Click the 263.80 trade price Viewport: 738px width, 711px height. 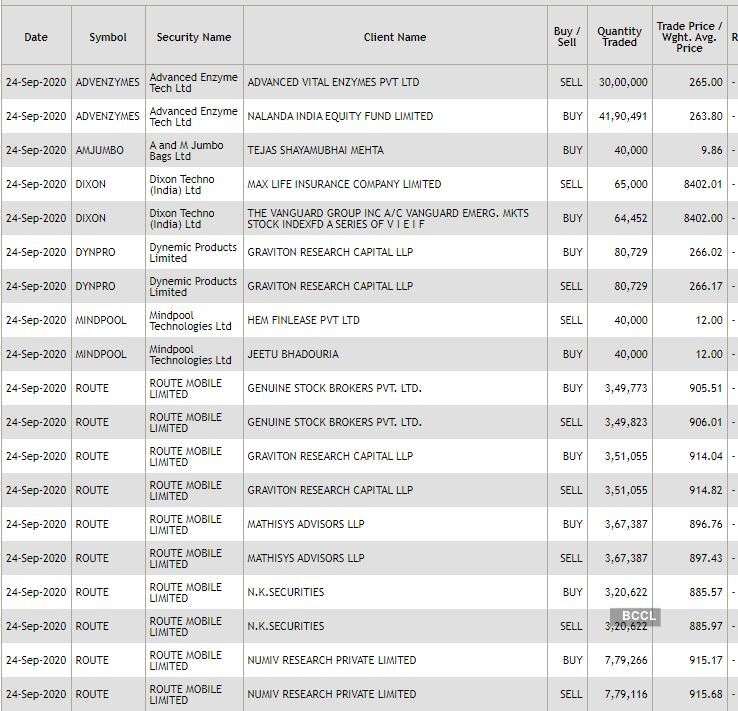click(x=706, y=116)
